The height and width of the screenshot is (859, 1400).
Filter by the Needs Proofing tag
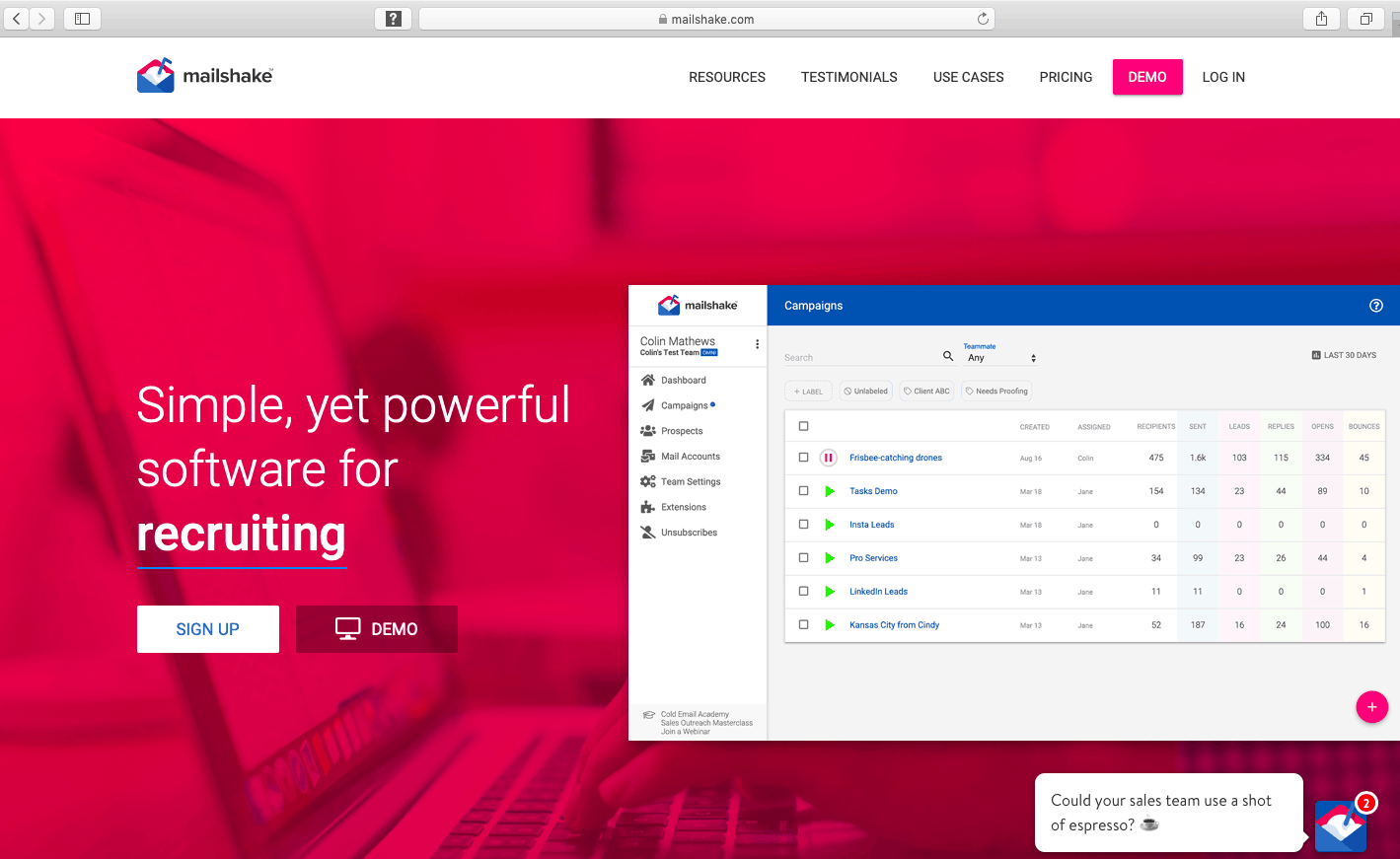(x=996, y=392)
